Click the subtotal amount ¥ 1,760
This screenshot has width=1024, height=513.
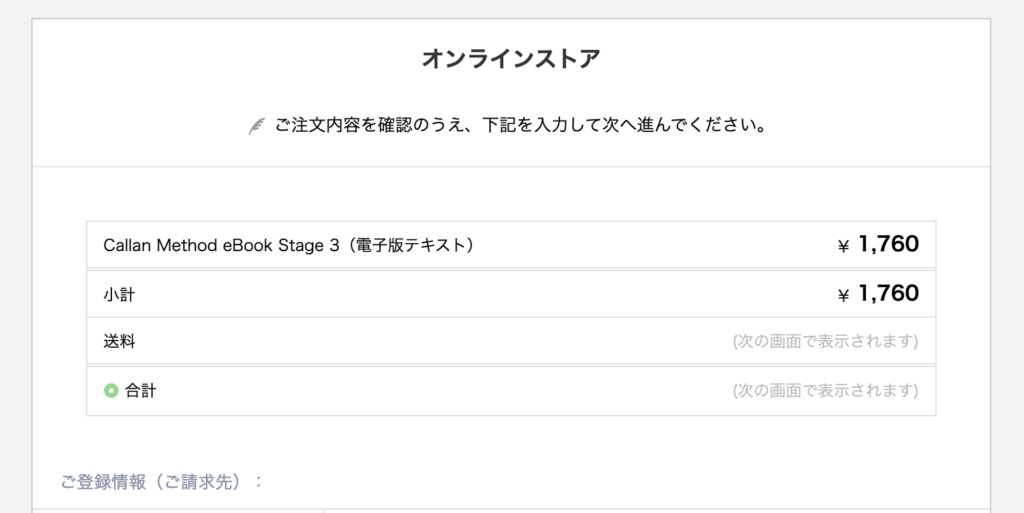(x=878, y=294)
